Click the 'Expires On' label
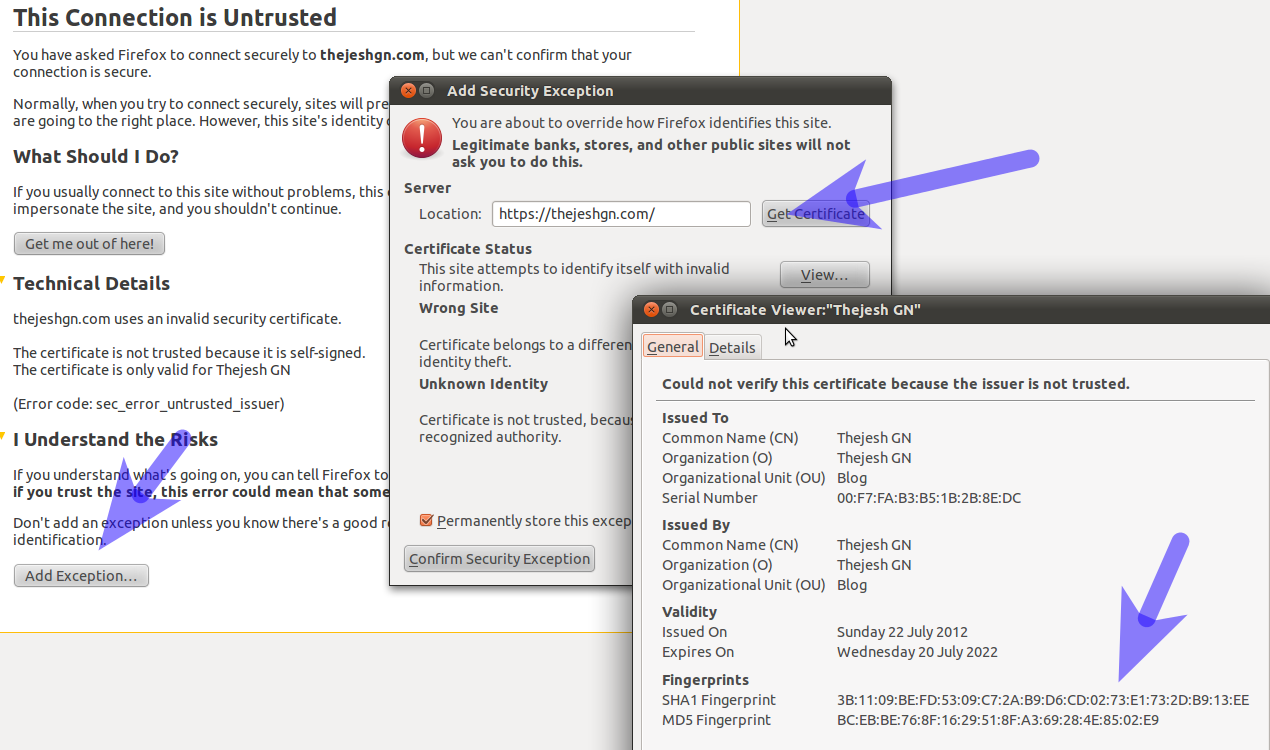The image size is (1270, 750). pyautogui.click(x=698, y=652)
